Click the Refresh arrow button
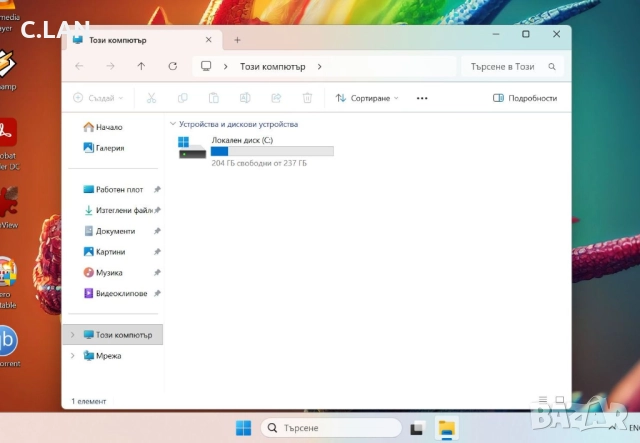The image size is (640, 443). (x=173, y=66)
